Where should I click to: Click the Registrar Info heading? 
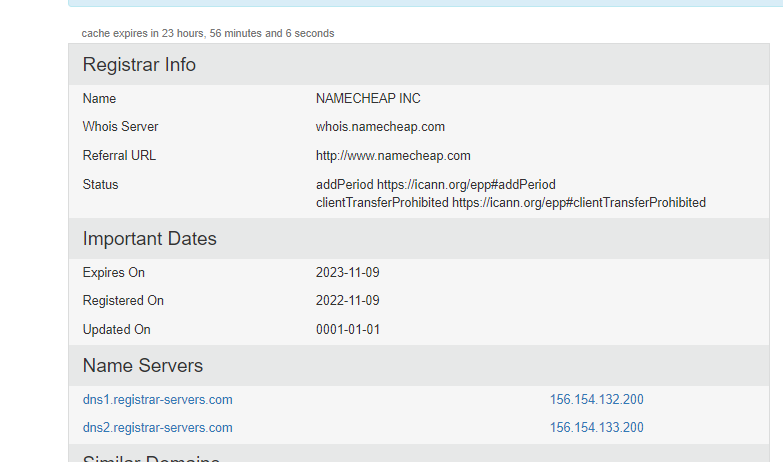coord(139,64)
